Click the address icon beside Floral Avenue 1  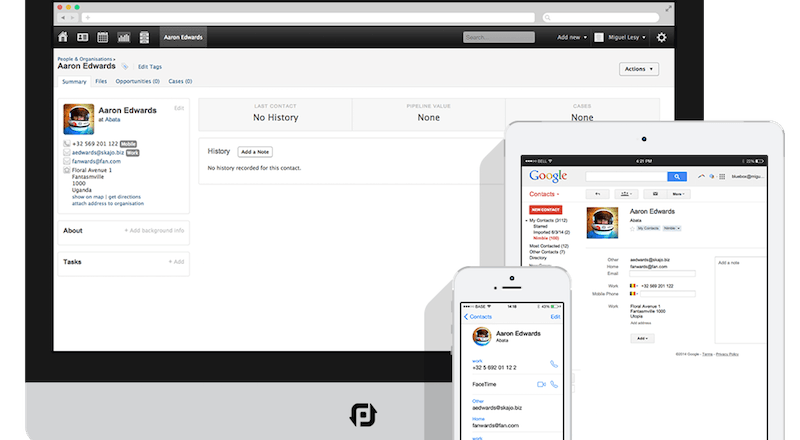click(x=66, y=170)
